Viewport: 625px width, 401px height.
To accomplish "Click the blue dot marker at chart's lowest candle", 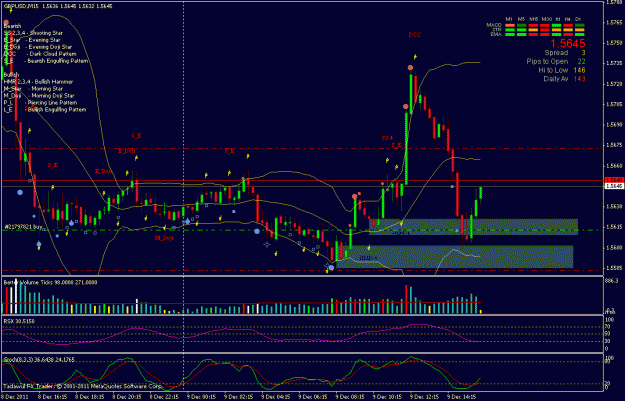I will pyautogui.click(x=331, y=268).
